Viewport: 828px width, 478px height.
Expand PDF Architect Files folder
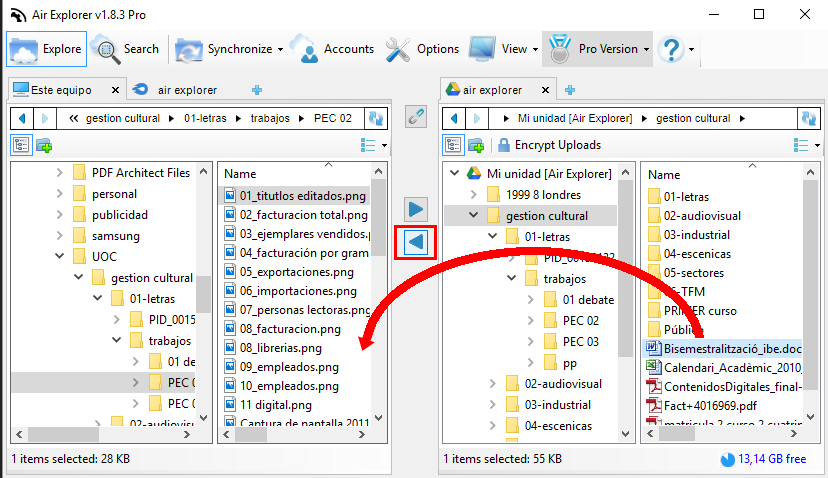60,173
